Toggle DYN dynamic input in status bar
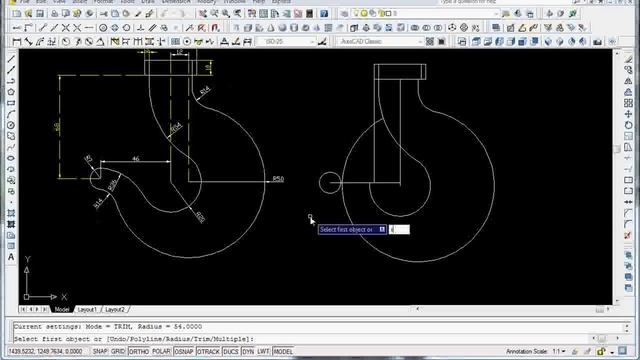 coord(248,351)
